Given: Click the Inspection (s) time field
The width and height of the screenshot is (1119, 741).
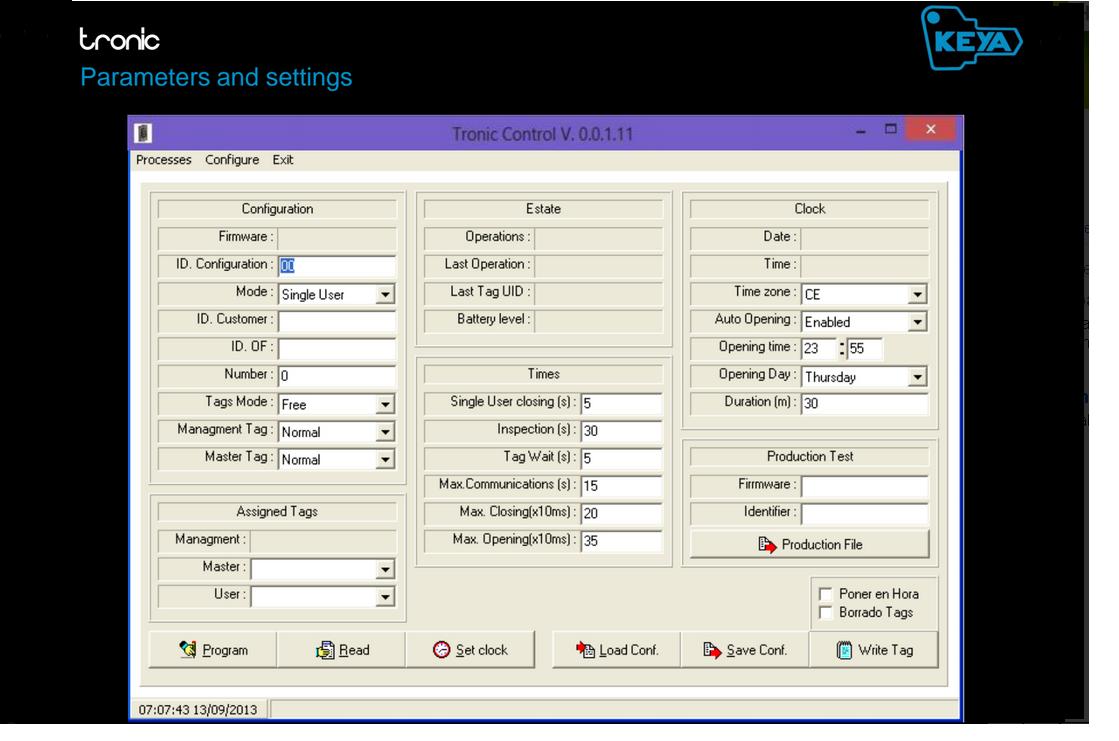Looking at the screenshot, I should pyautogui.click(x=621, y=431).
